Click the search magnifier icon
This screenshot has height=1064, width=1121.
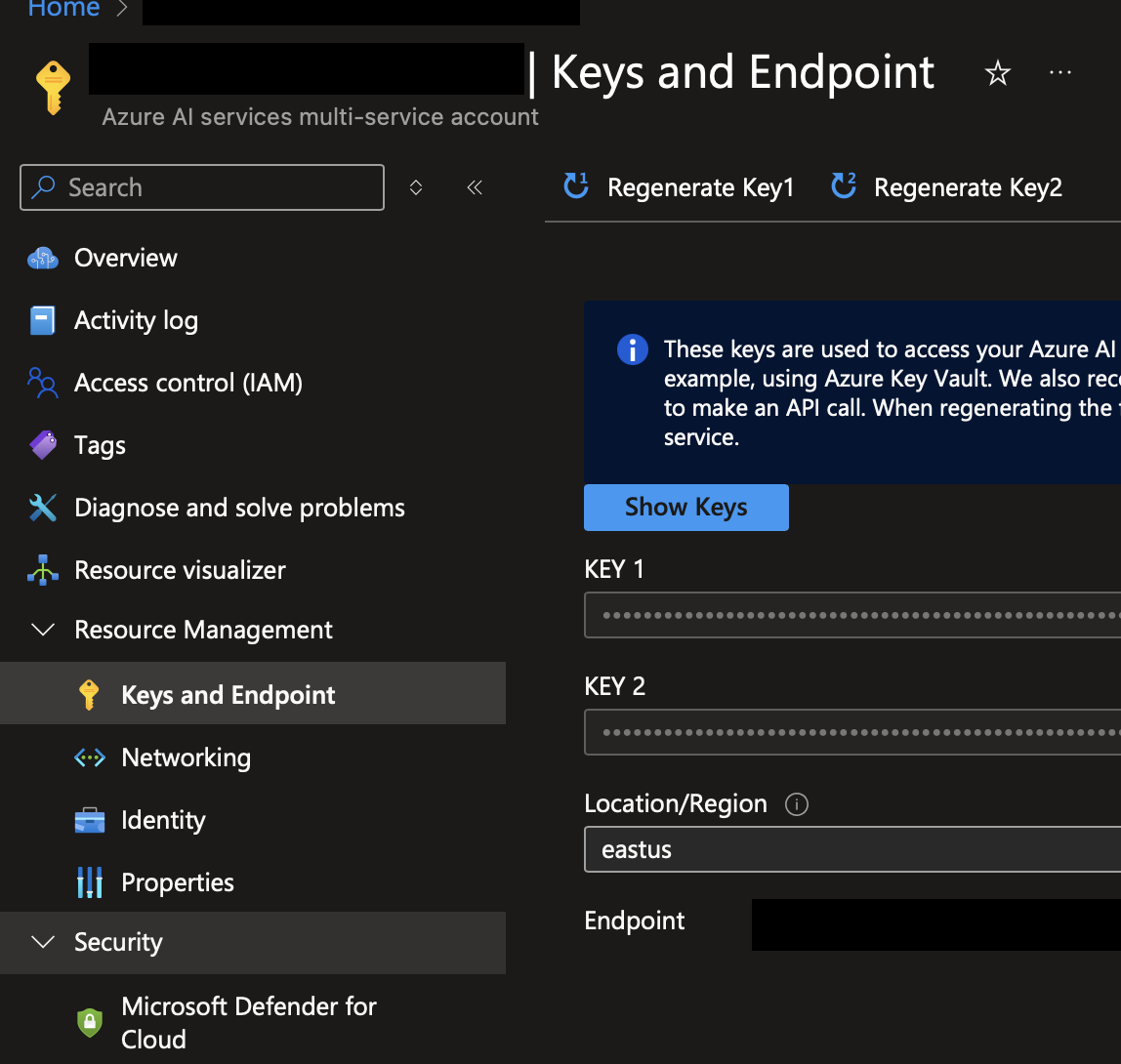(x=44, y=186)
